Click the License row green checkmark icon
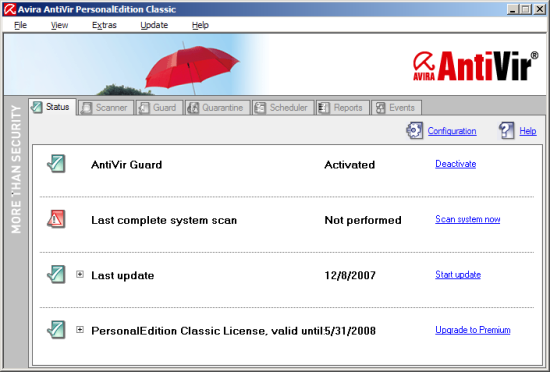Screen dimensions: 550x372 click(56, 330)
